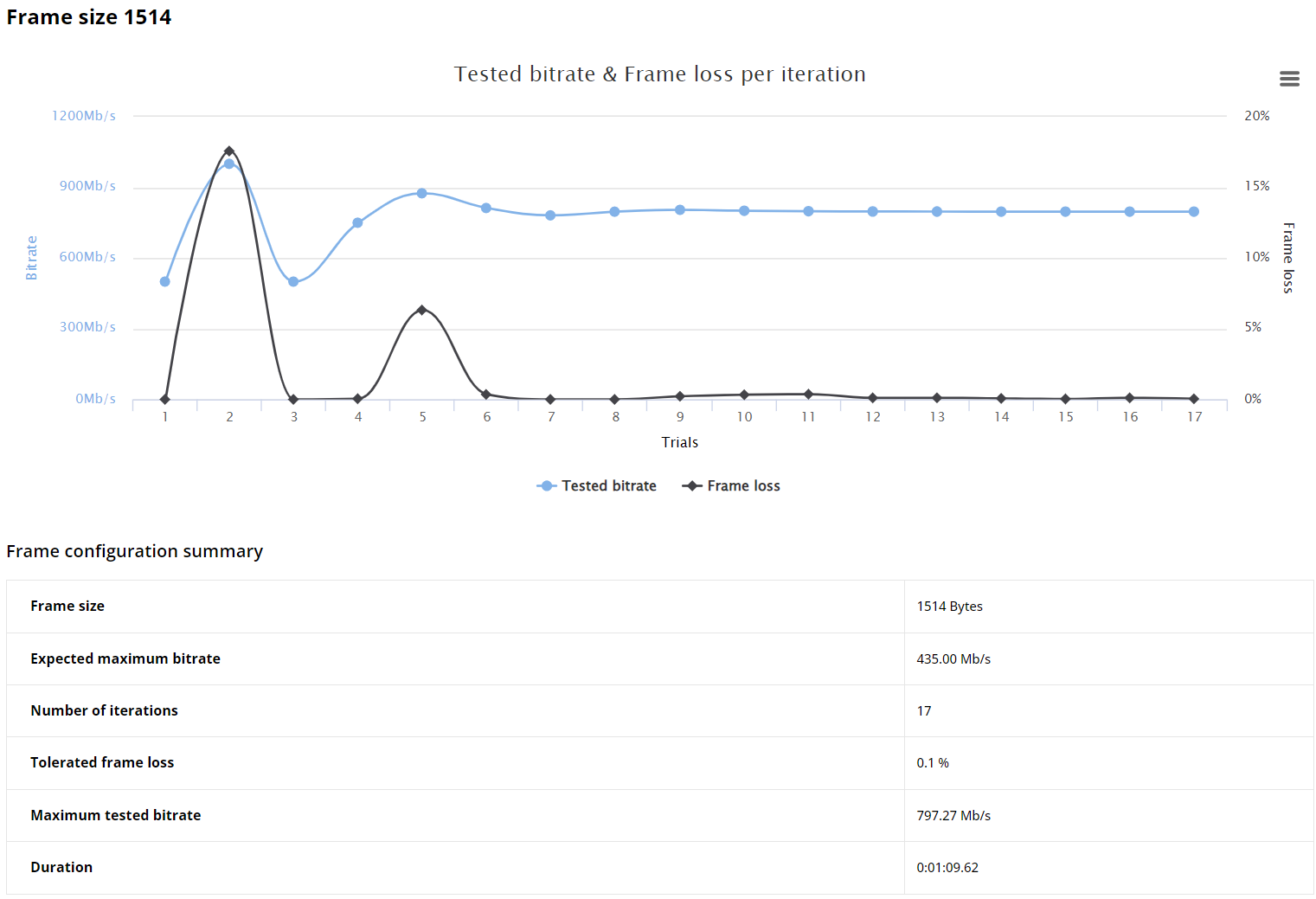Viewport: 1316px width, 899px height.
Task: Click the black diamond legend marker
Action: coord(691,486)
